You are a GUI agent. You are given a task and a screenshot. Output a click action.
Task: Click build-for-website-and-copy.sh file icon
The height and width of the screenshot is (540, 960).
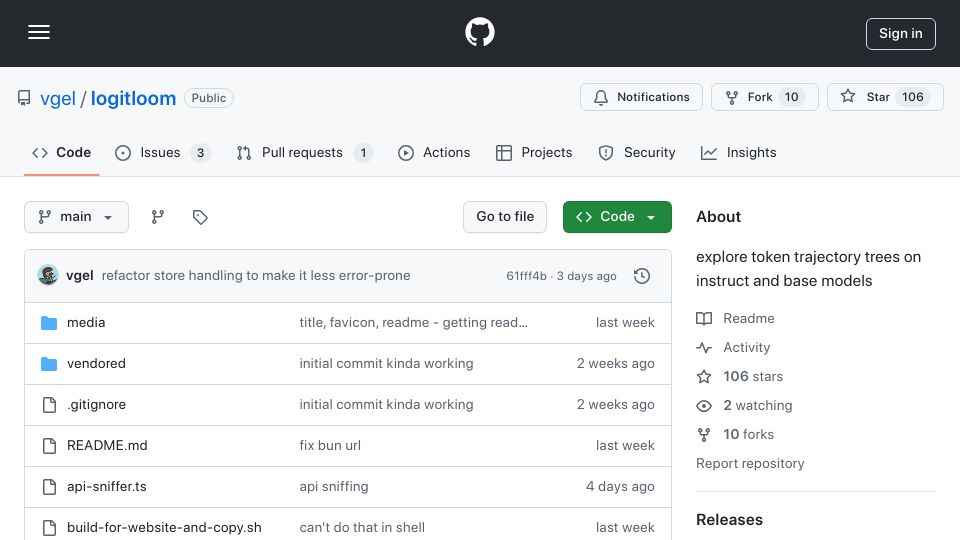click(x=49, y=528)
